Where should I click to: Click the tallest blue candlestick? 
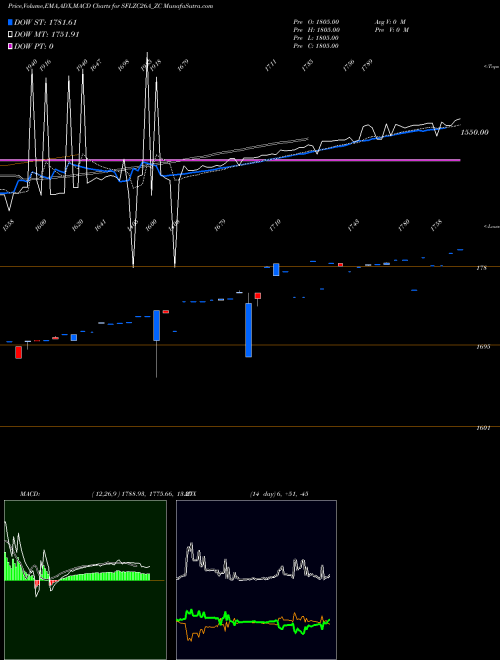pyautogui.click(x=249, y=330)
